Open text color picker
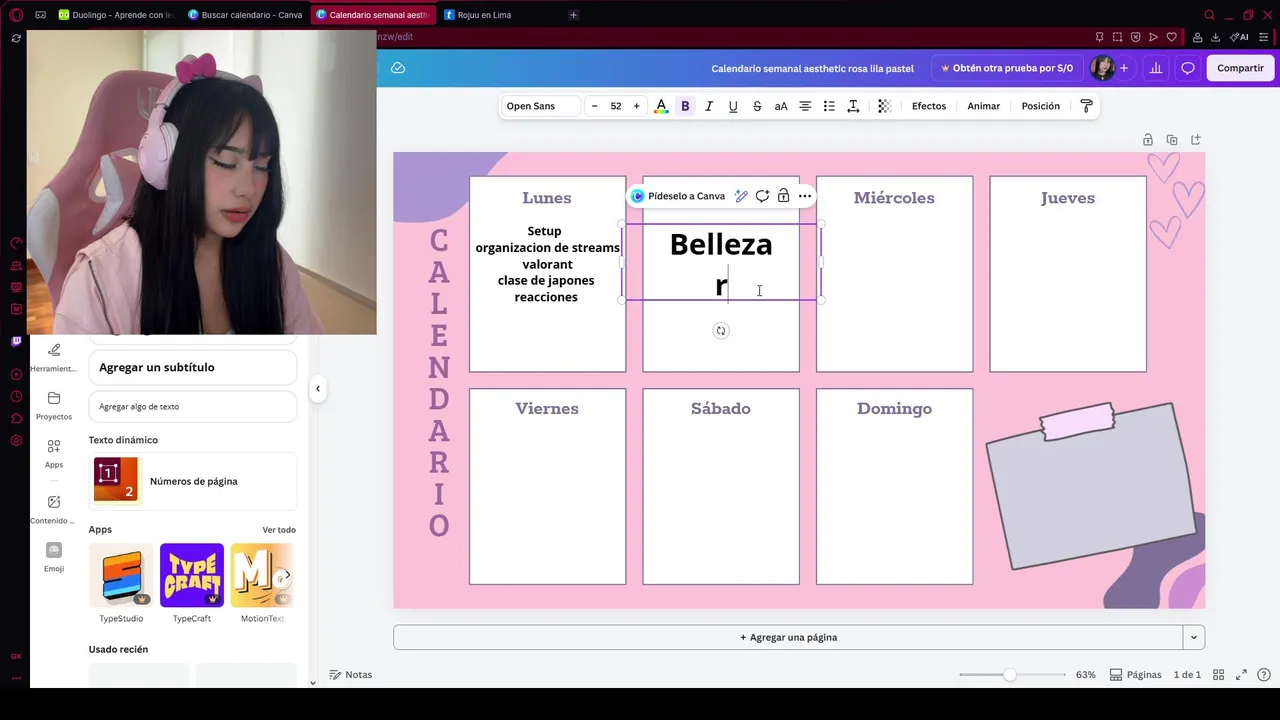1280x720 pixels. click(661, 106)
